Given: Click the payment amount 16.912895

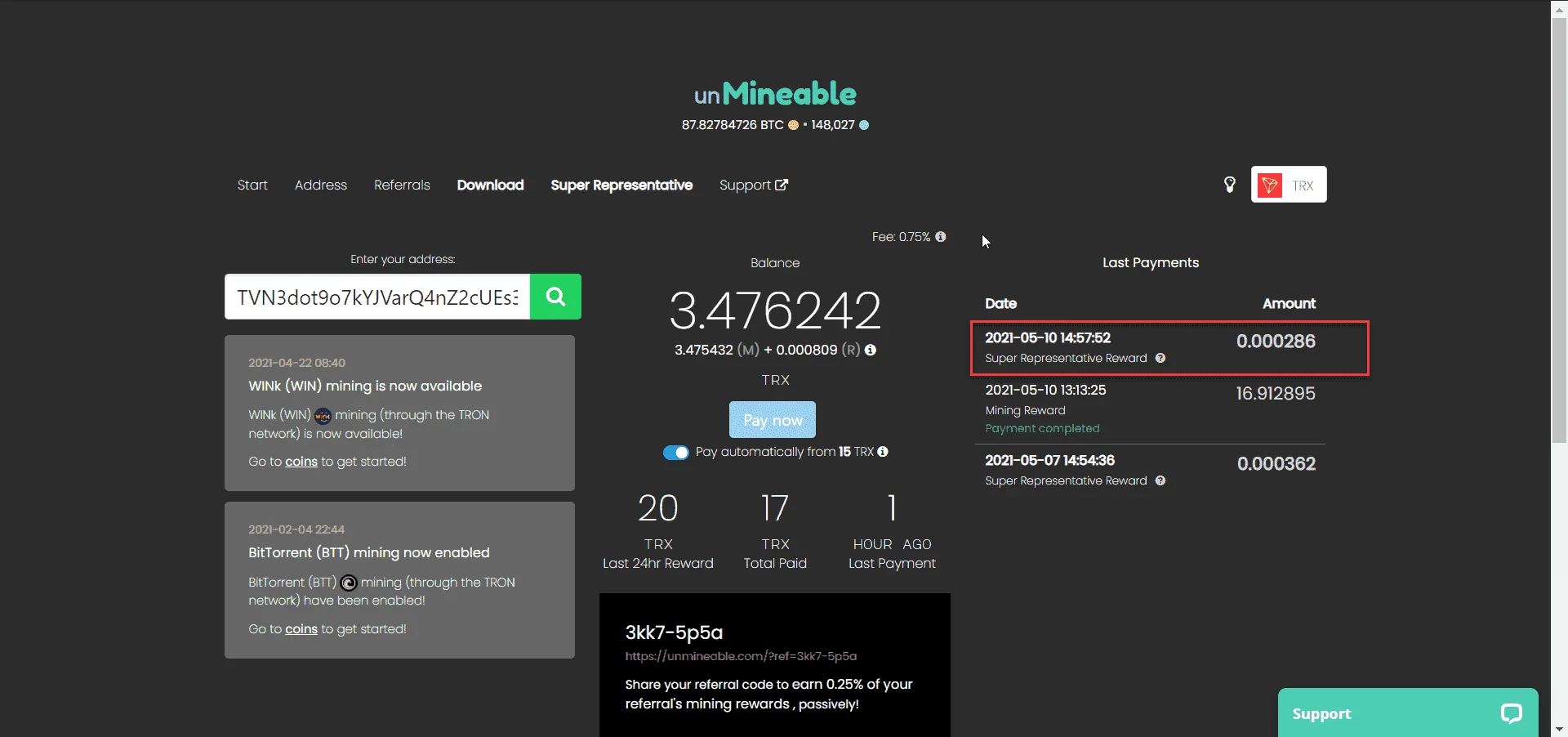Looking at the screenshot, I should click(x=1275, y=394).
